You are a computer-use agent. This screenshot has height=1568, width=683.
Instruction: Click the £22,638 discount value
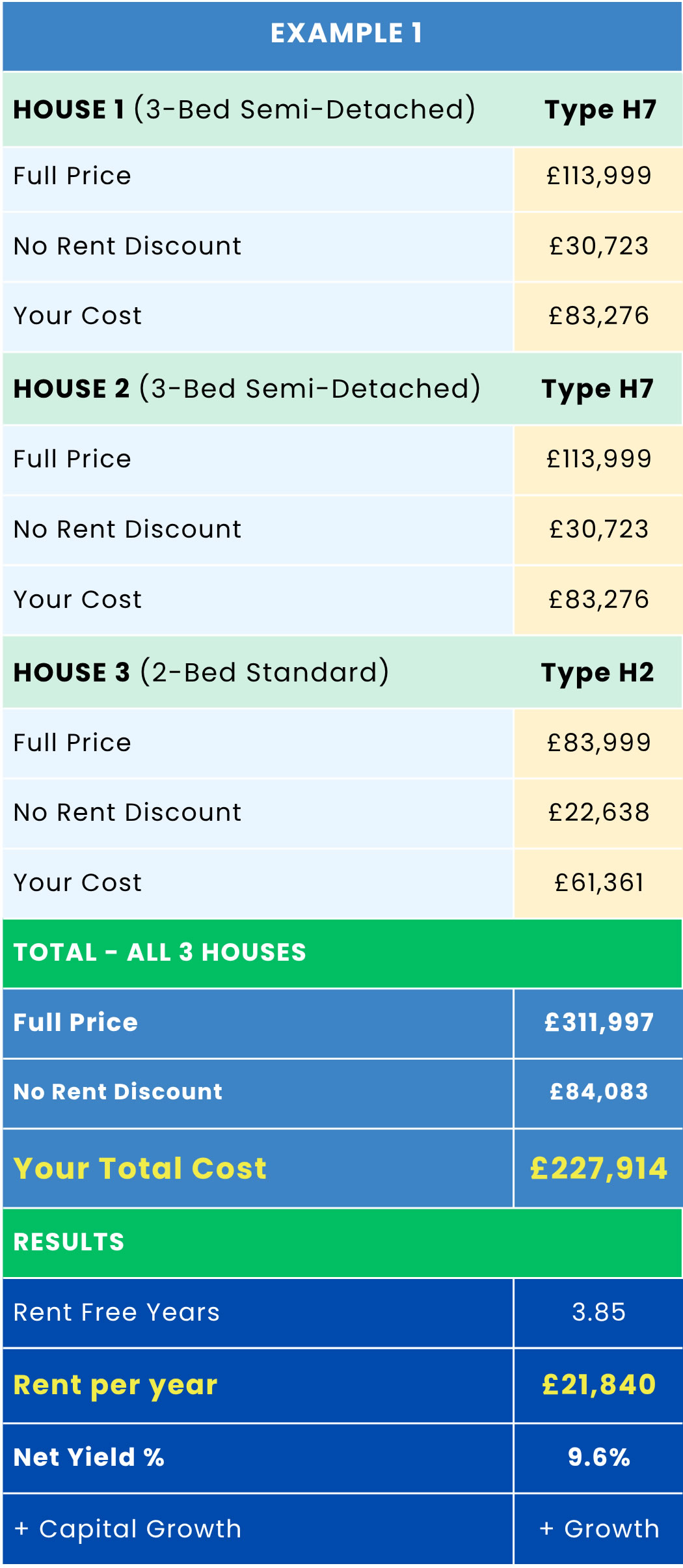[598, 813]
